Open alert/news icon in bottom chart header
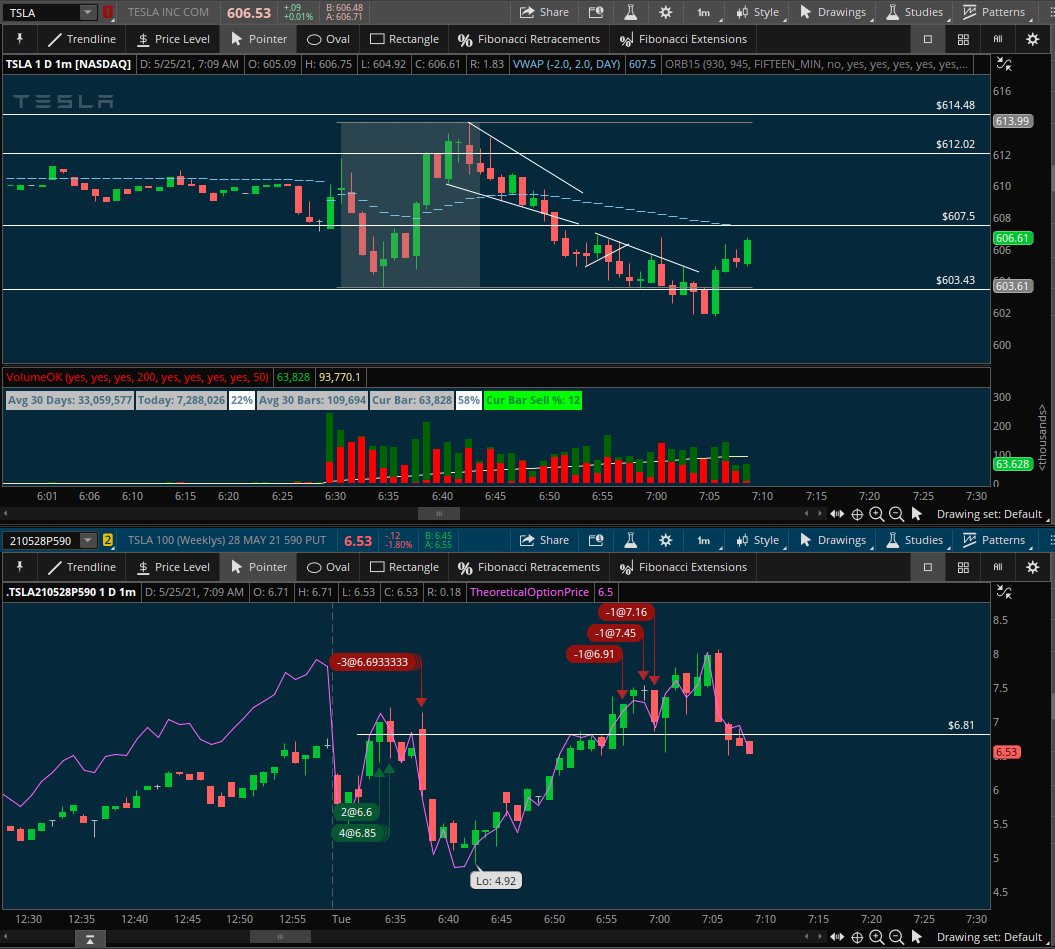 click(x=596, y=540)
